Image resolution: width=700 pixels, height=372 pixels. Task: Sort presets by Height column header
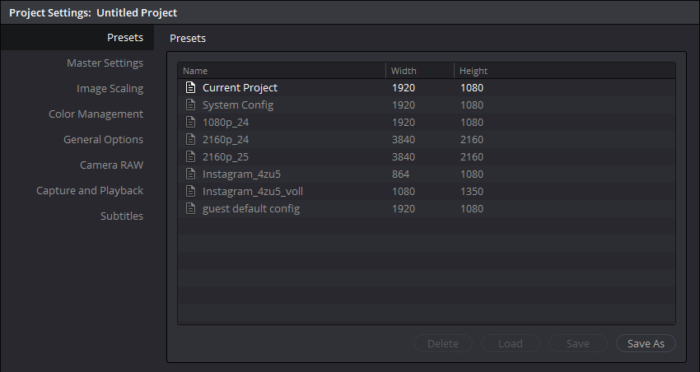(565, 71)
